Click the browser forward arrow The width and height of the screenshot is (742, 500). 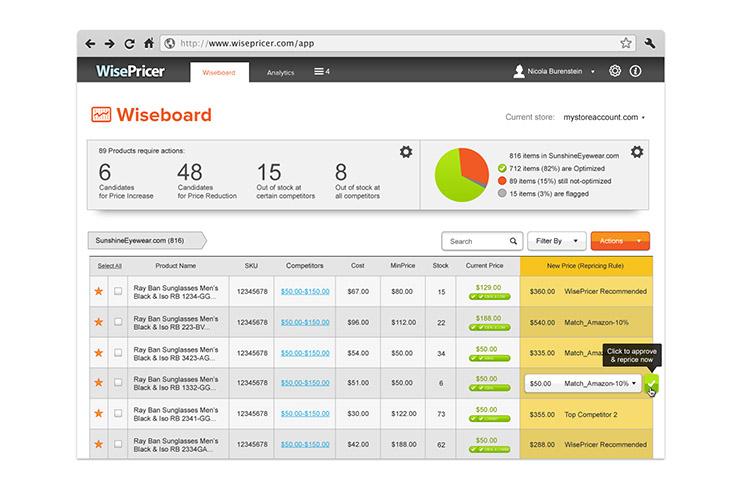coord(110,44)
